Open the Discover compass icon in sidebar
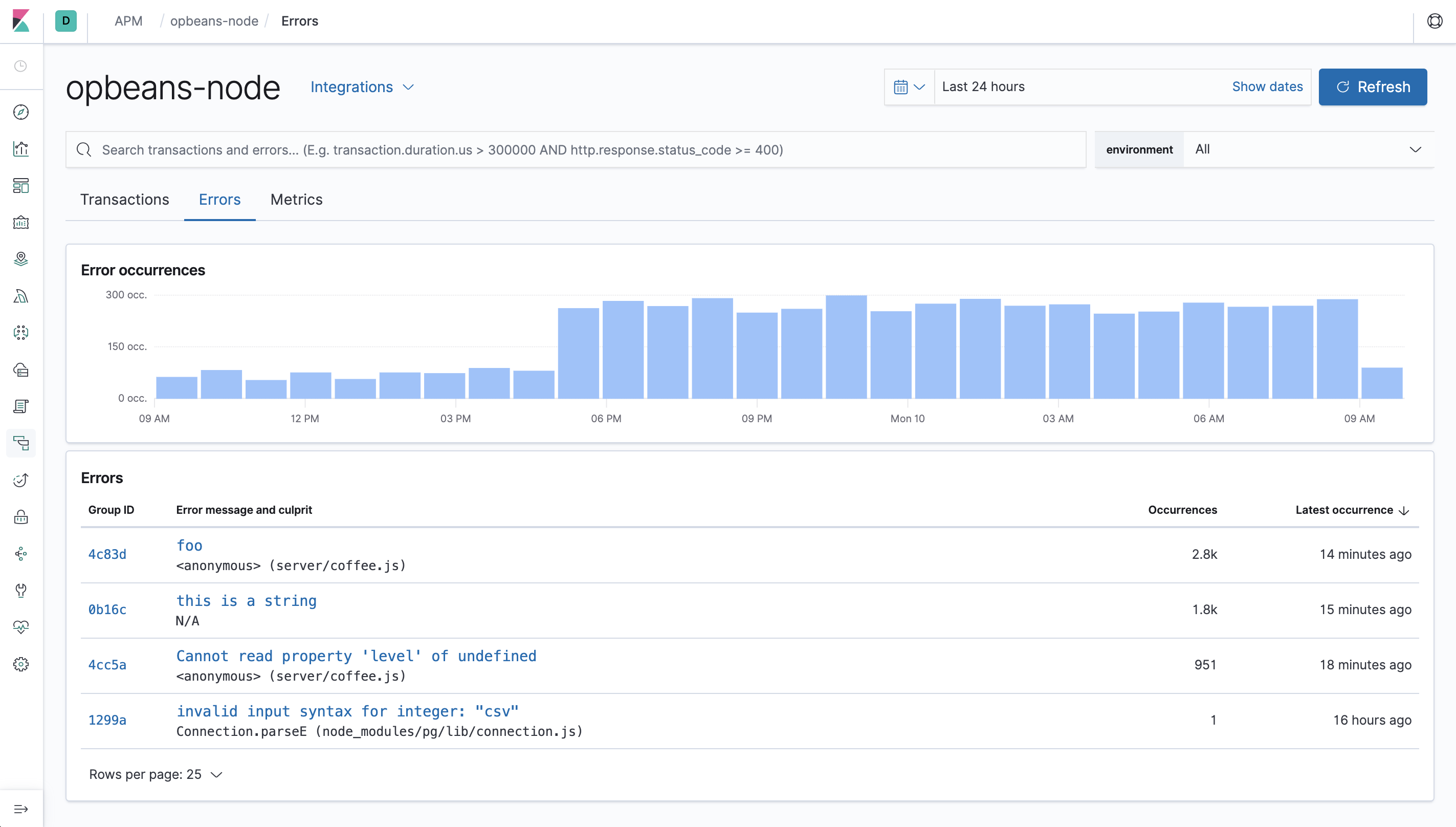This screenshot has height=827, width=1456. (21, 113)
